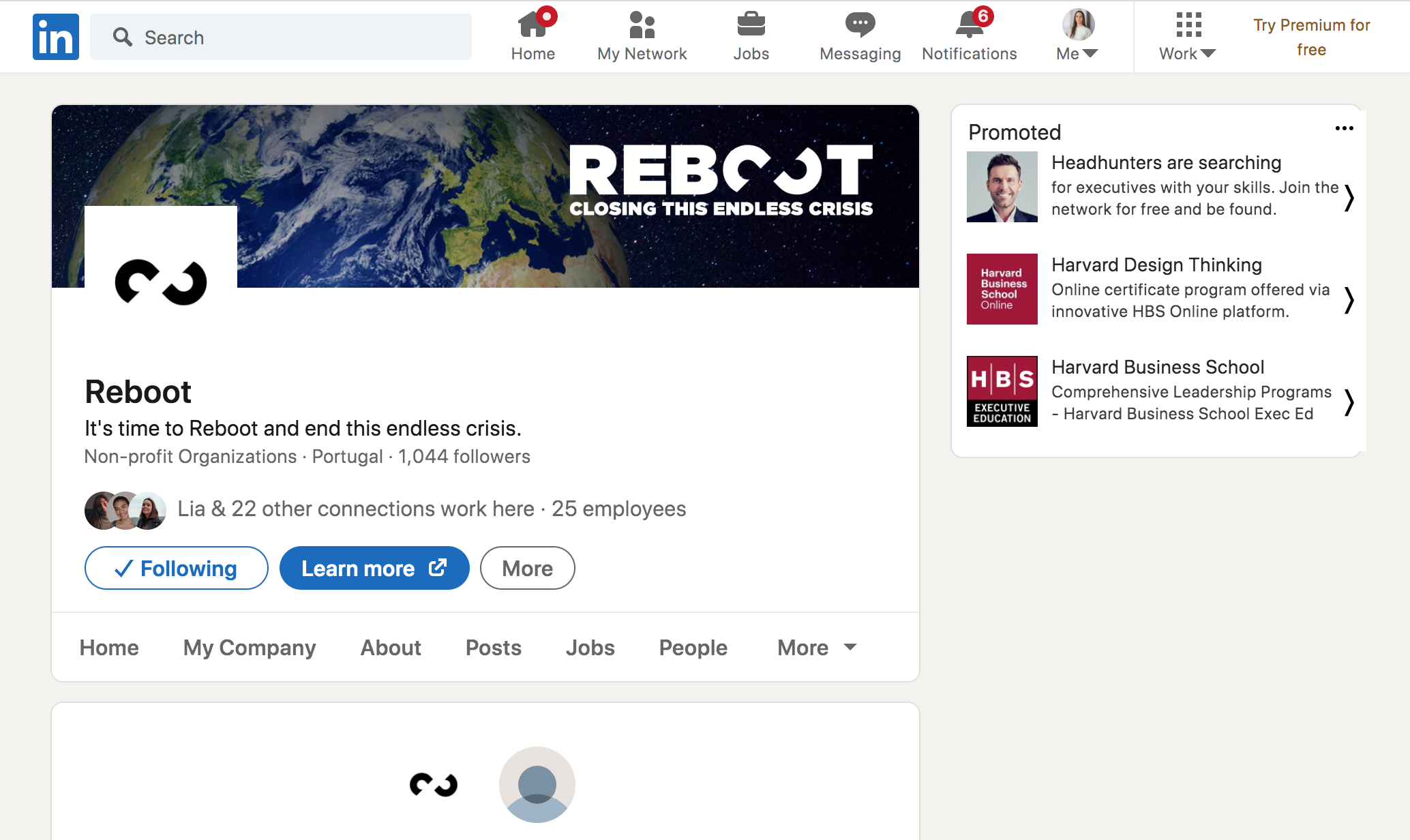Click Lia & 22 other connections link
The image size is (1410, 840).
[356, 509]
